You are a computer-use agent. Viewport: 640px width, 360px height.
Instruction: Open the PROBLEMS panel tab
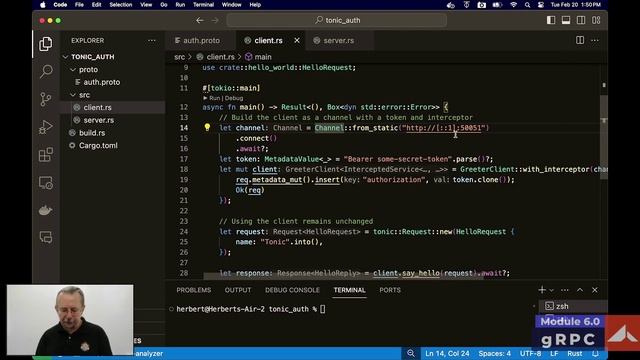194,290
